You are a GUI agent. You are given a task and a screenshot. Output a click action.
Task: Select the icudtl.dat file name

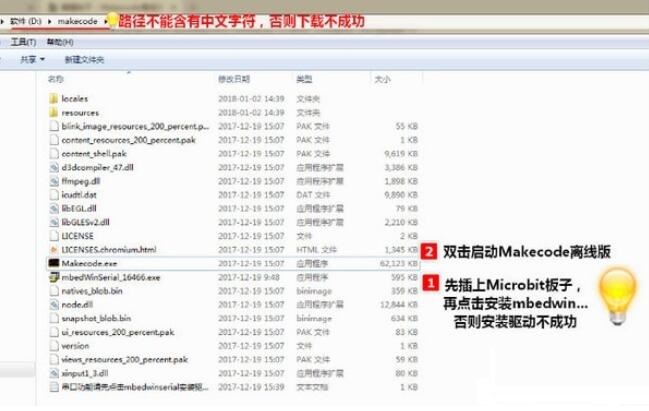click(x=79, y=195)
